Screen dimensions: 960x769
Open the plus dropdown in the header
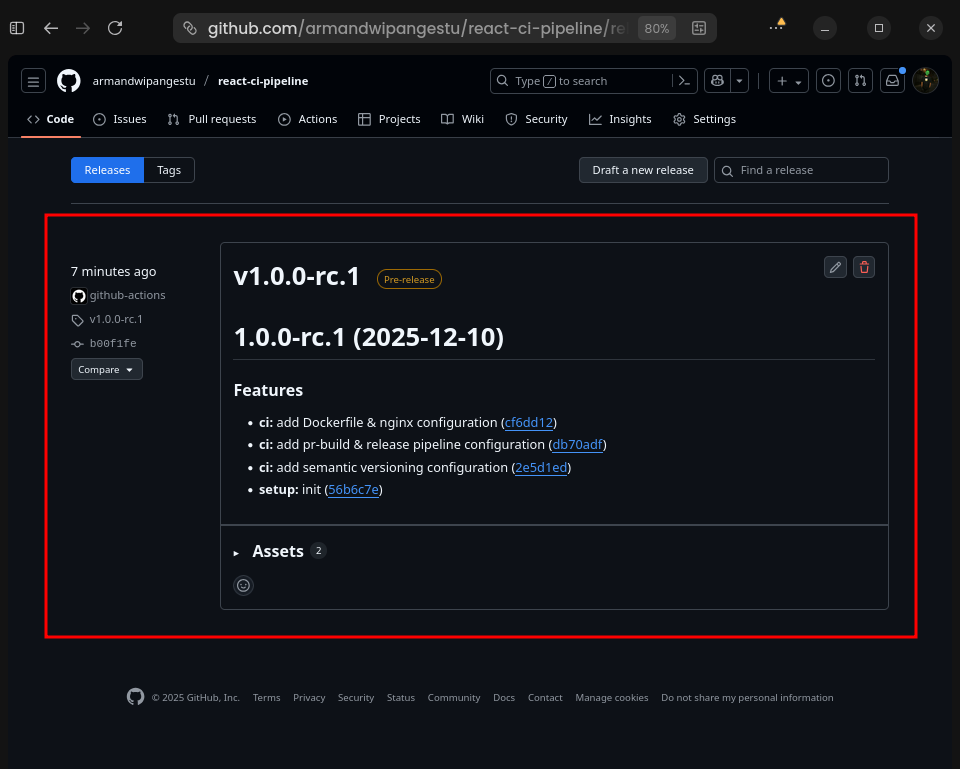(x=788, y=81)
